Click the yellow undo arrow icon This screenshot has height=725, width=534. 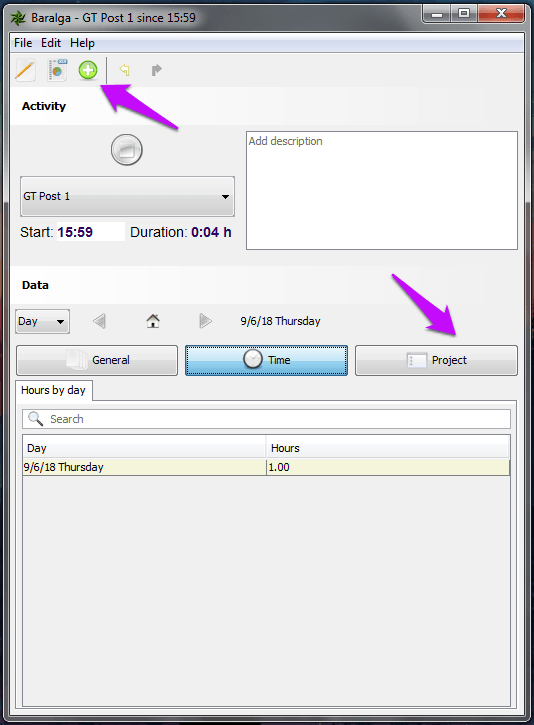[x=124, y=70]
